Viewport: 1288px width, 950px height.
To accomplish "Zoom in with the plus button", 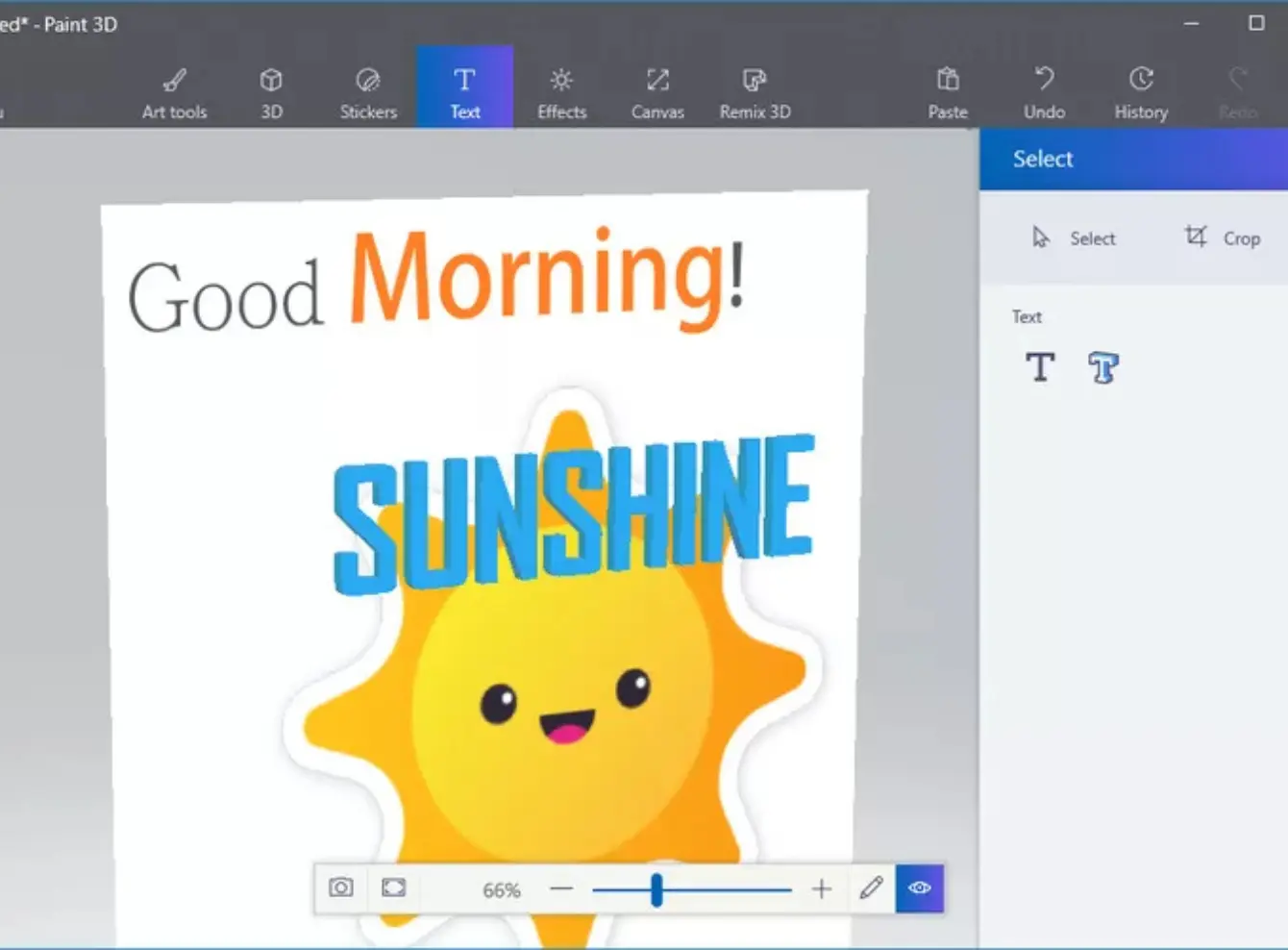I will coord(821,889).
